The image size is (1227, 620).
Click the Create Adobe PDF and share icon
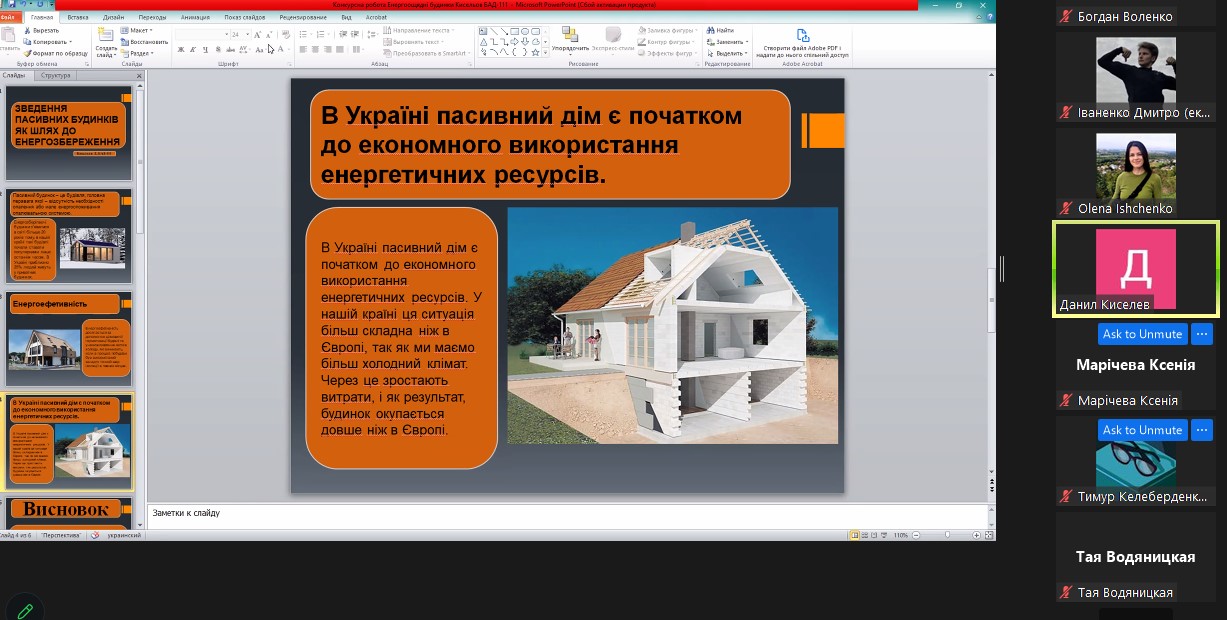click(x=801, y=38)
